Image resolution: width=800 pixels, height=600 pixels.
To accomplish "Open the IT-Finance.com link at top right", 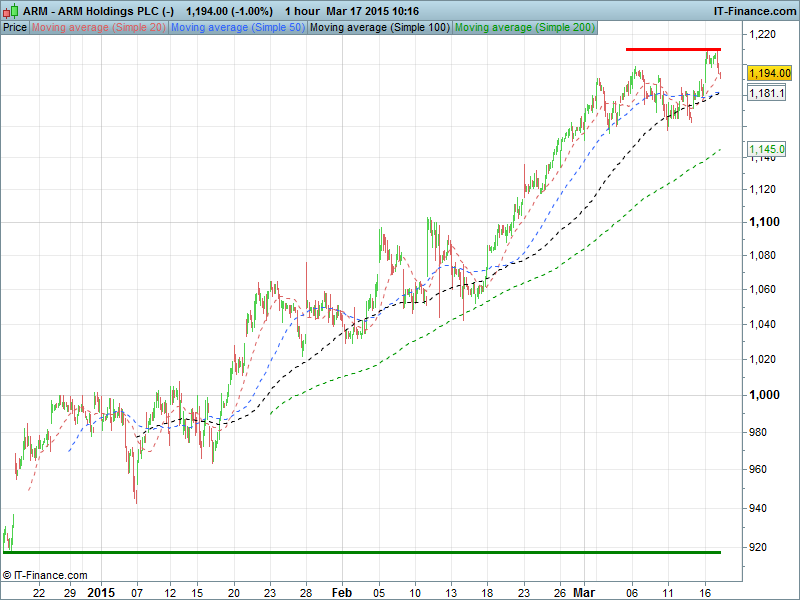I will (753, 10).
